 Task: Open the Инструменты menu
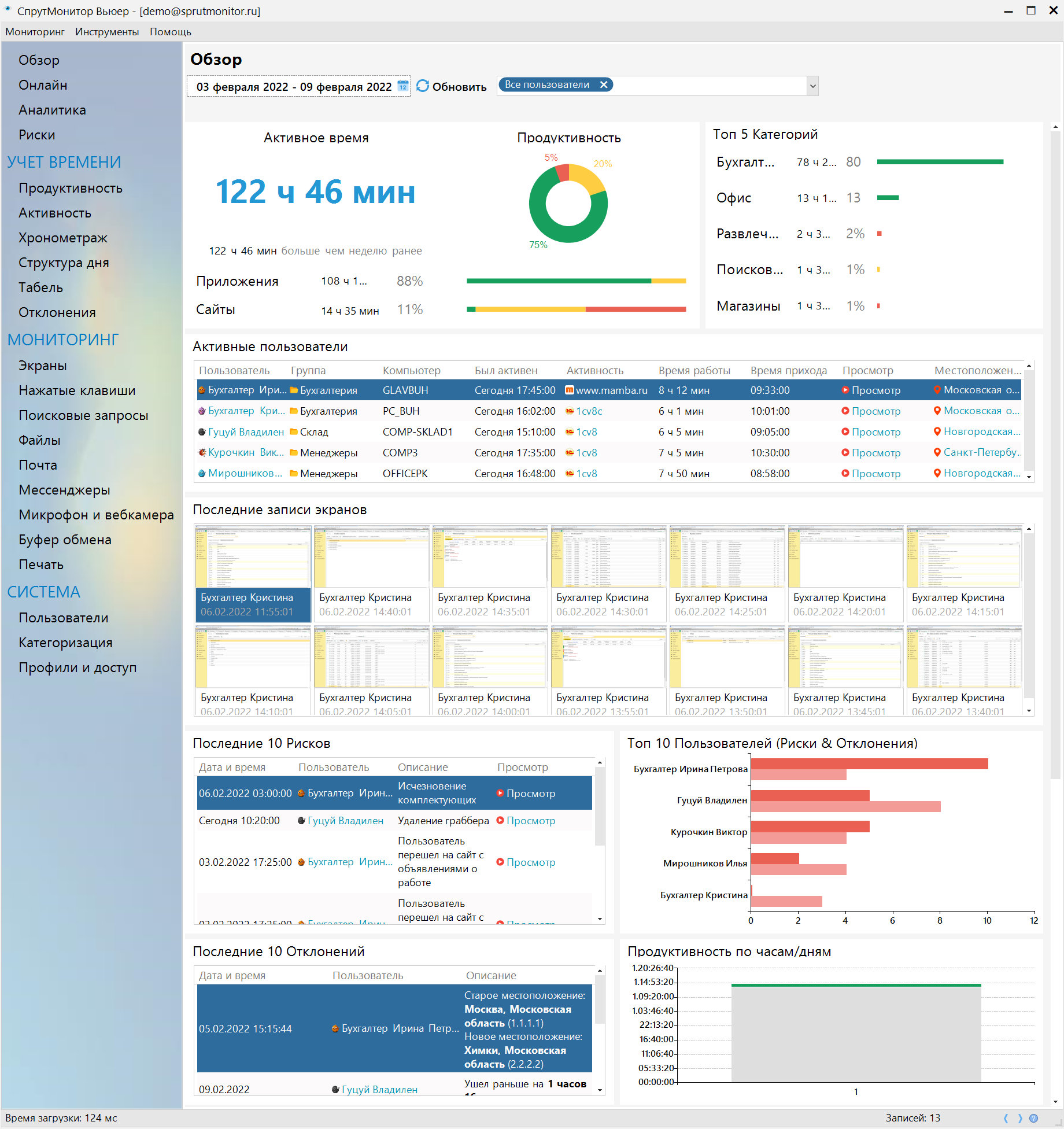coord(107,32)
